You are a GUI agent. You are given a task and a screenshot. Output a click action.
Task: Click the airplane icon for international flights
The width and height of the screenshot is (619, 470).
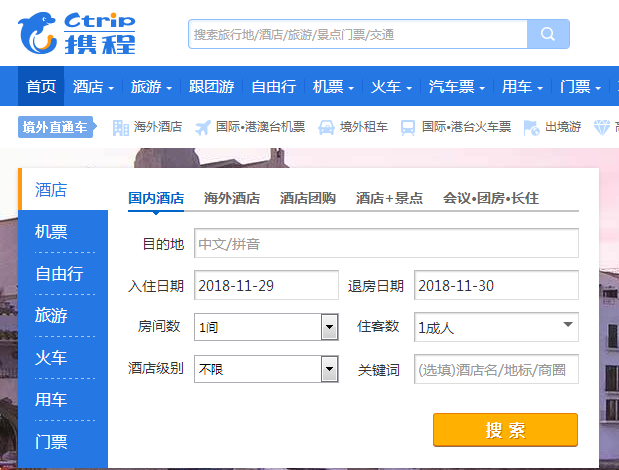click(x=203, y=127)
